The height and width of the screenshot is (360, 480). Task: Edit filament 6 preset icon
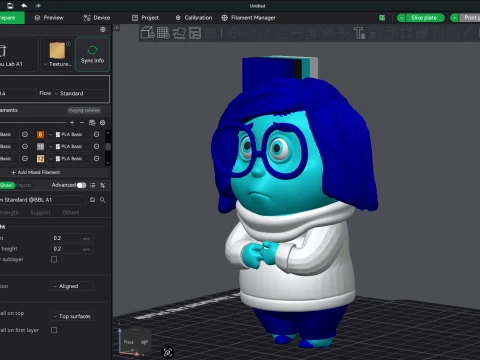(96, 134)
